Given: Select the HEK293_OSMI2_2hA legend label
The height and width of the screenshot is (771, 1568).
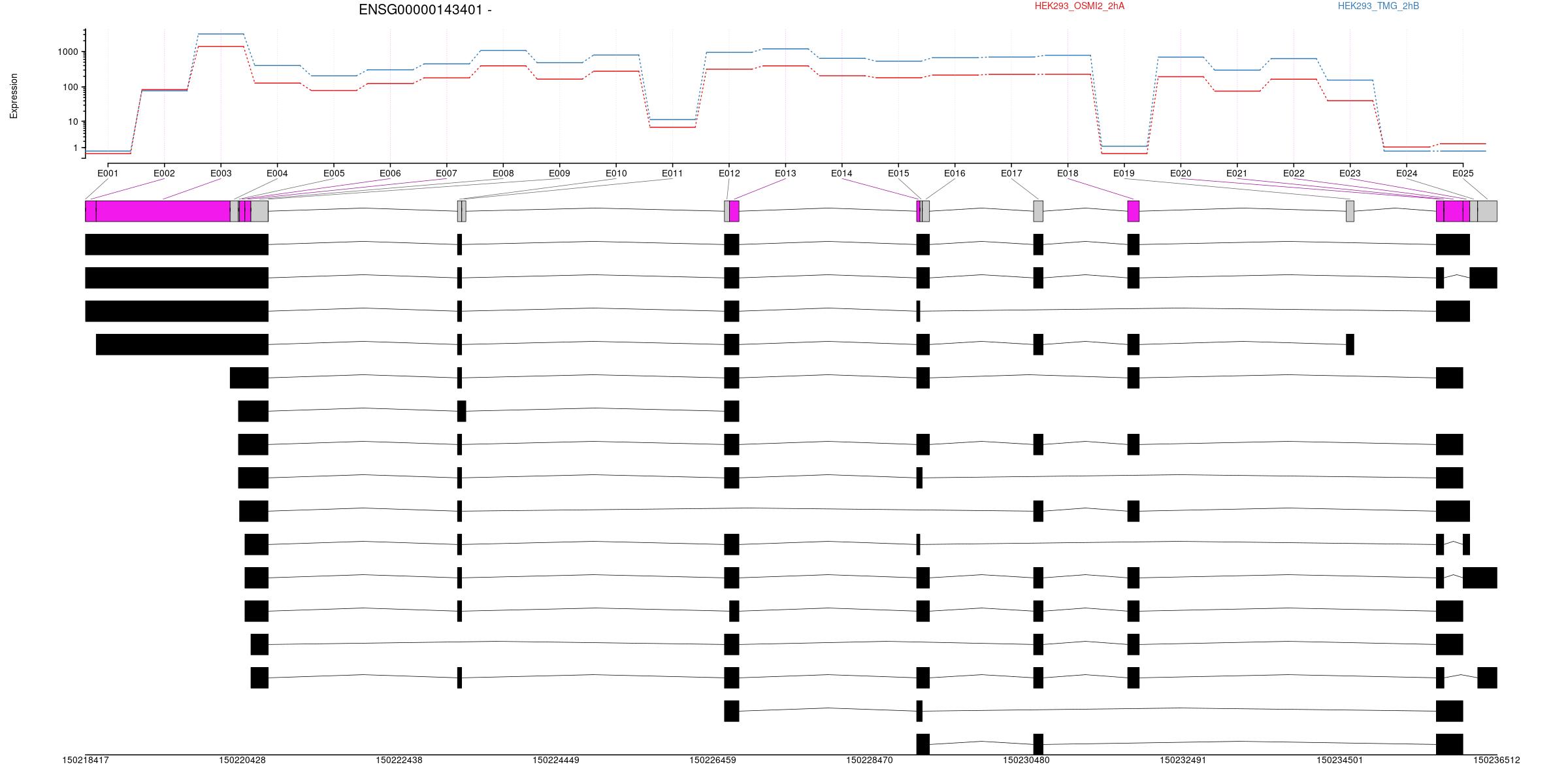Looking at the screenshot, I should click(1079, 7).
